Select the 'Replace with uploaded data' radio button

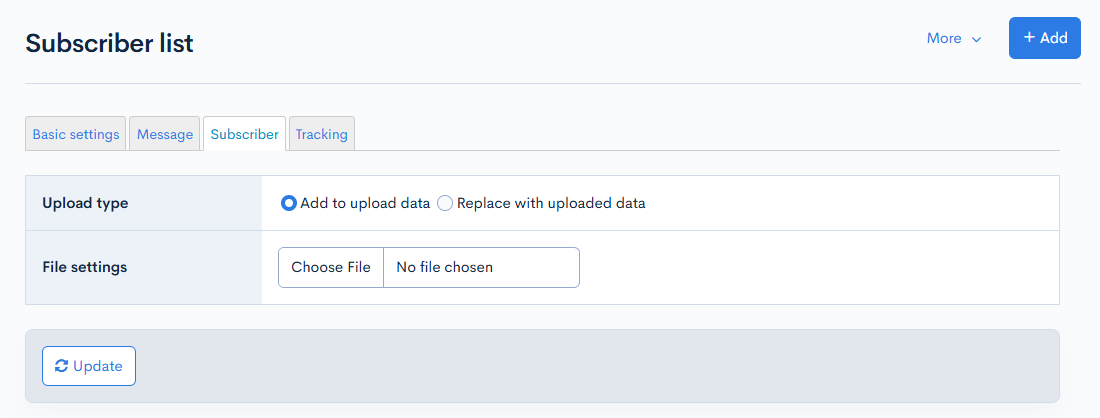445,203
